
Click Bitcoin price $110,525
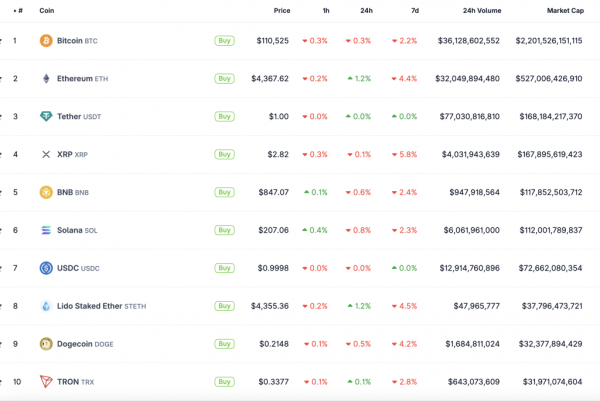[272, 41]
